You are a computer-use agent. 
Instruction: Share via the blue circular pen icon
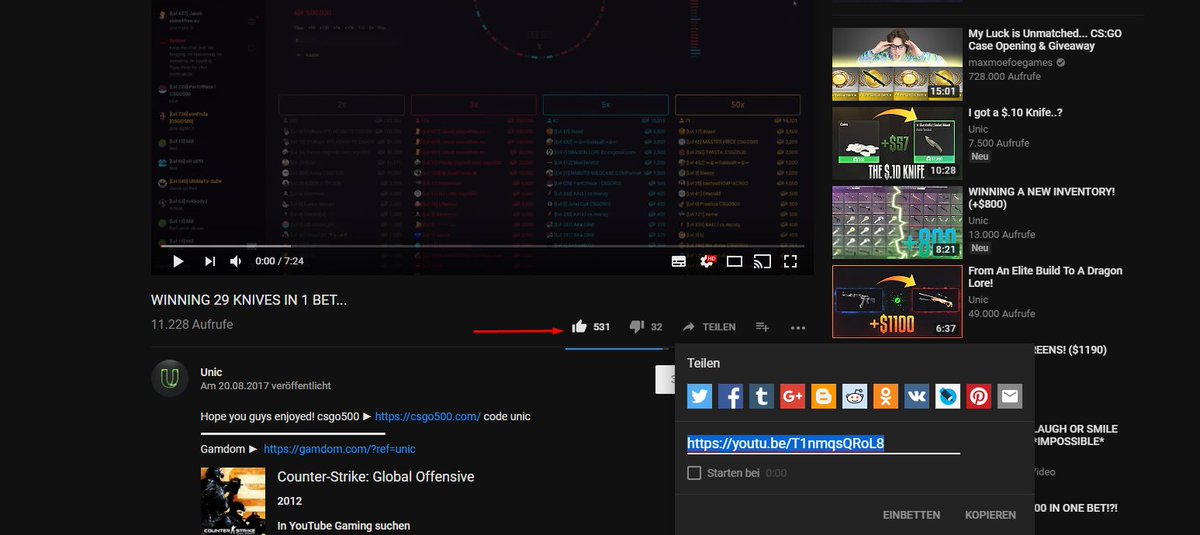pyautogui.click(x=948, y=397)
